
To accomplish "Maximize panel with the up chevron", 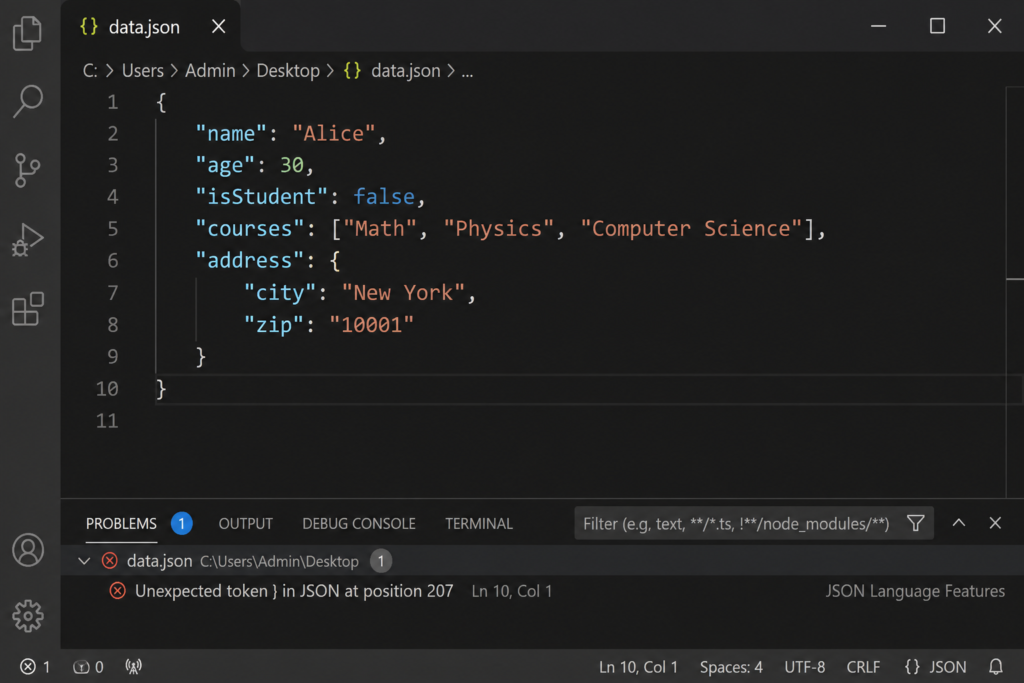I will click(958, 523).
